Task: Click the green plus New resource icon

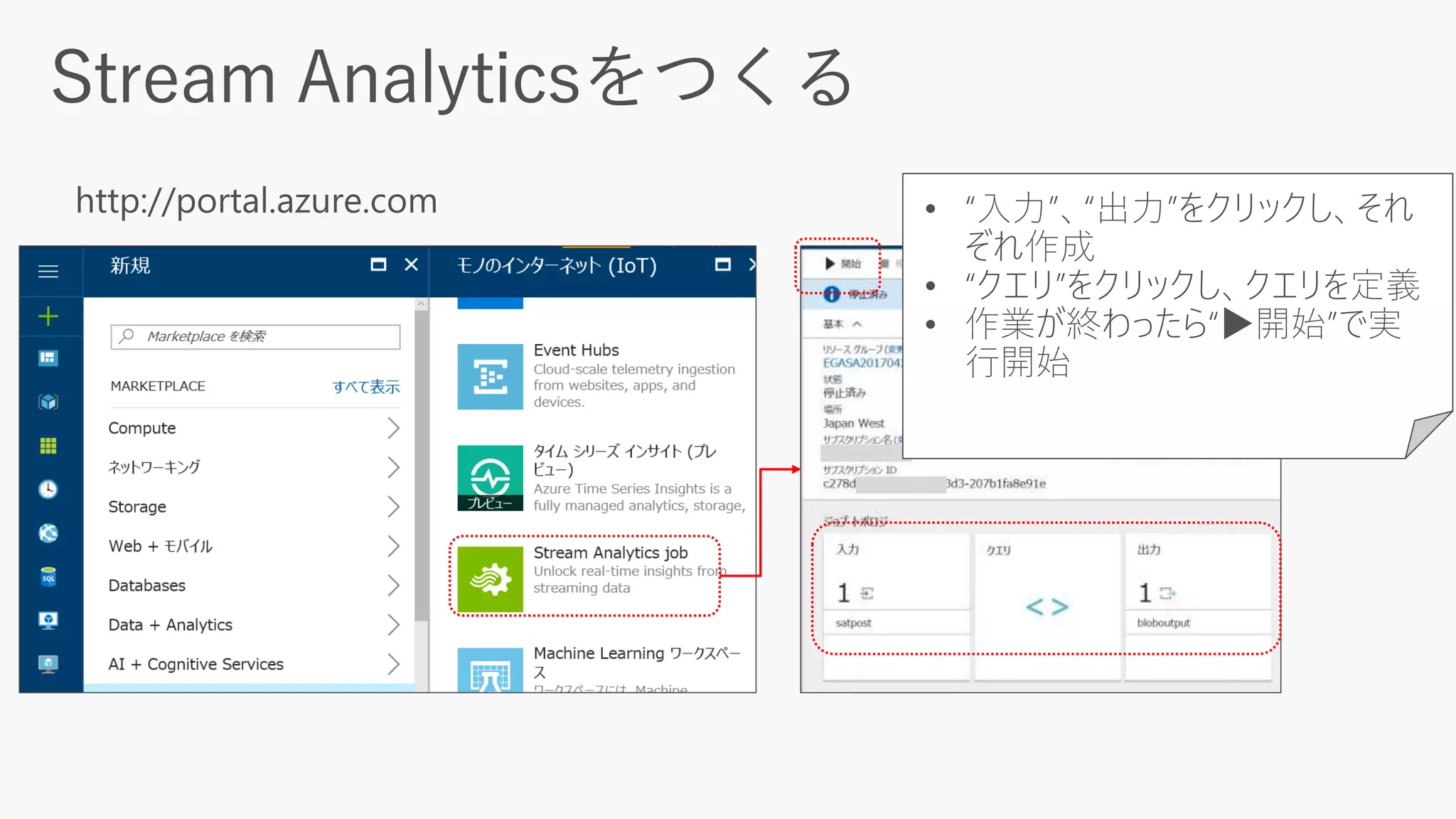Action: coord(48,316)
